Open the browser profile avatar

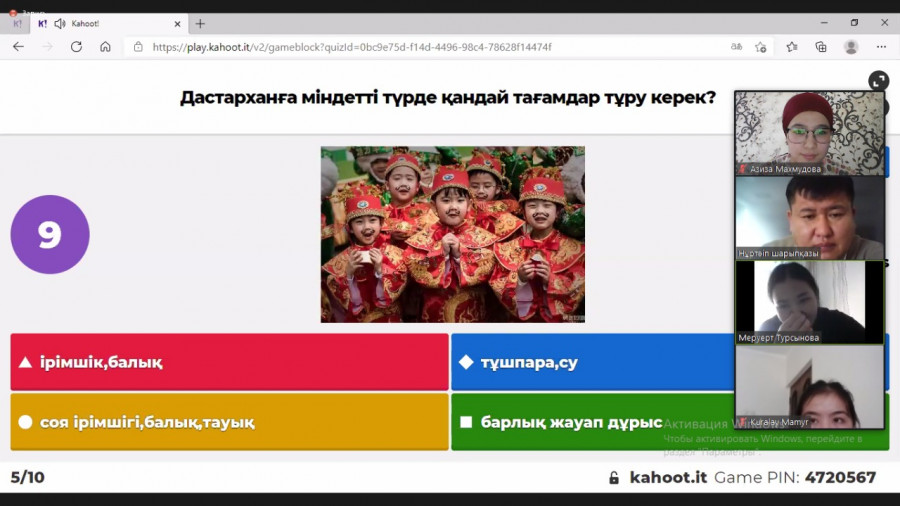click(x=851, y=47)
